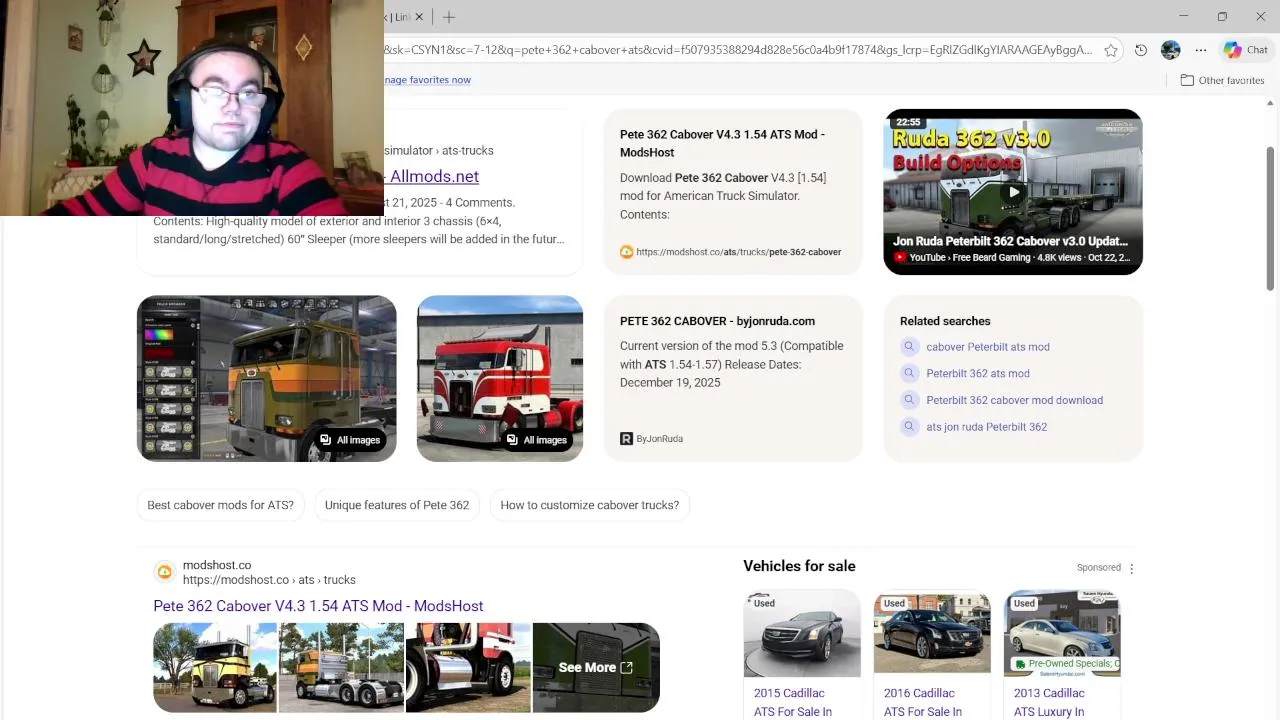Open the 2016 Cadillac ATS For Sale listing
The width and height of the screenshot is (1280, 720).
pyautogui.click(x=923, y=702)
